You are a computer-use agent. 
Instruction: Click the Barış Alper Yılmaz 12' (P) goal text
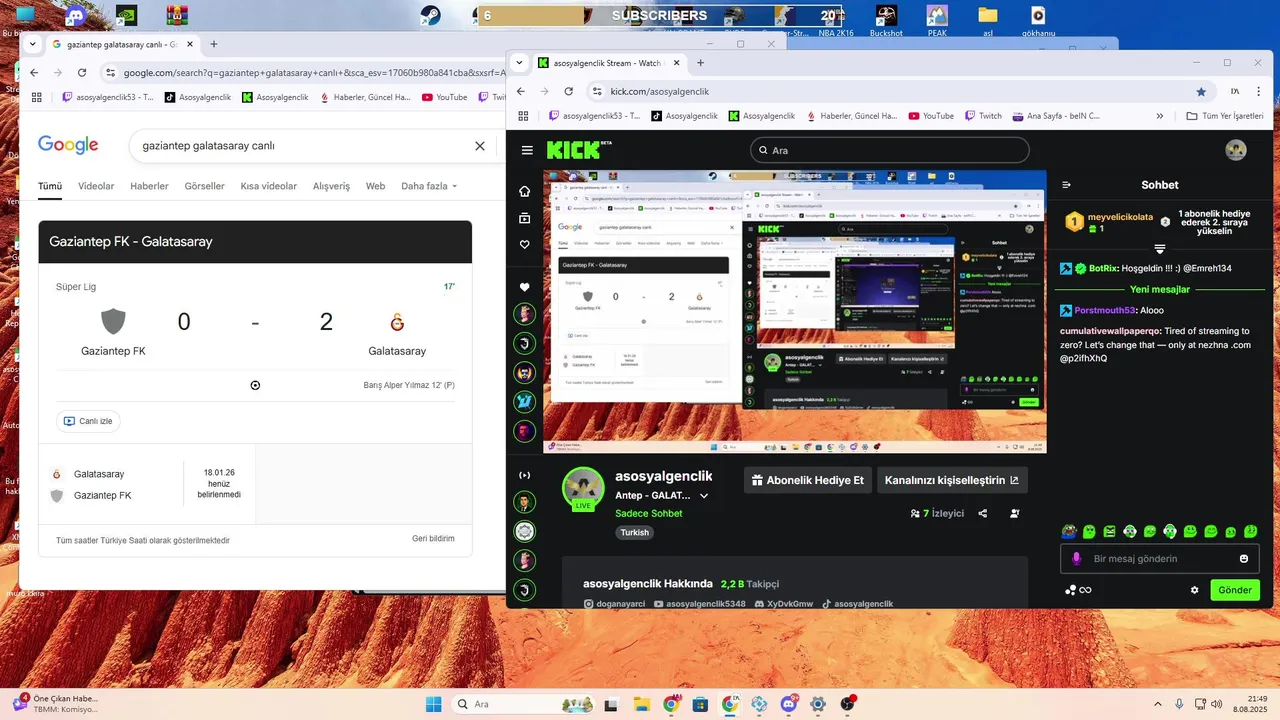coord(409,386)
